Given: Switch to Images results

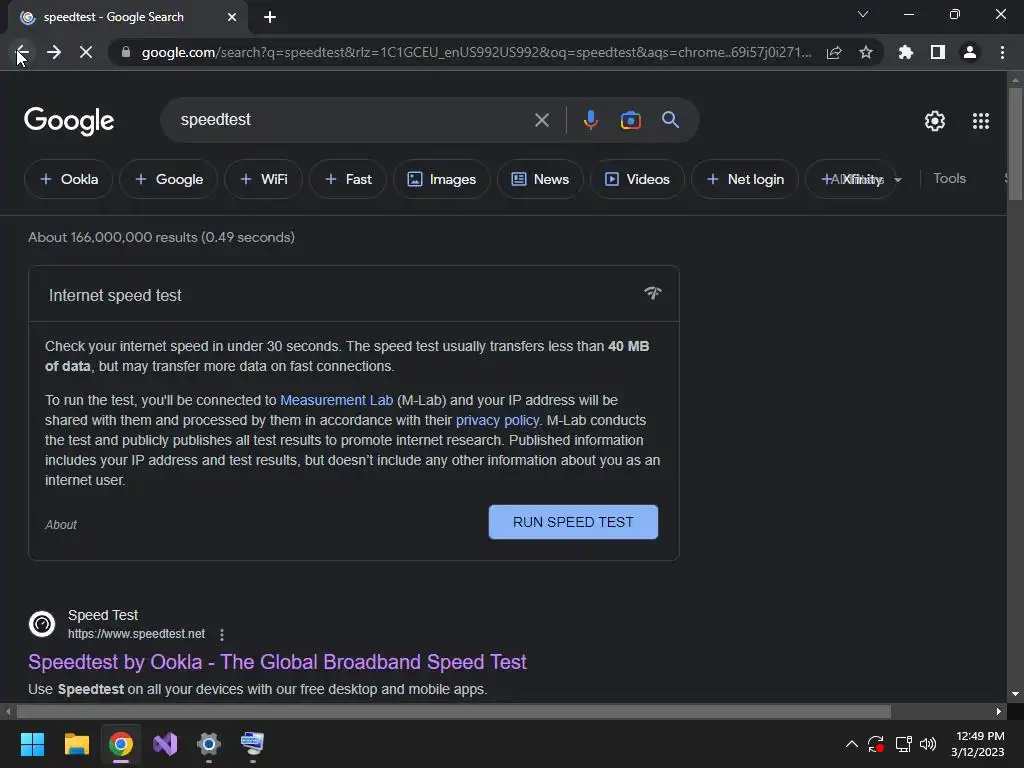Looking at the screenshot, I should [441, 179].
